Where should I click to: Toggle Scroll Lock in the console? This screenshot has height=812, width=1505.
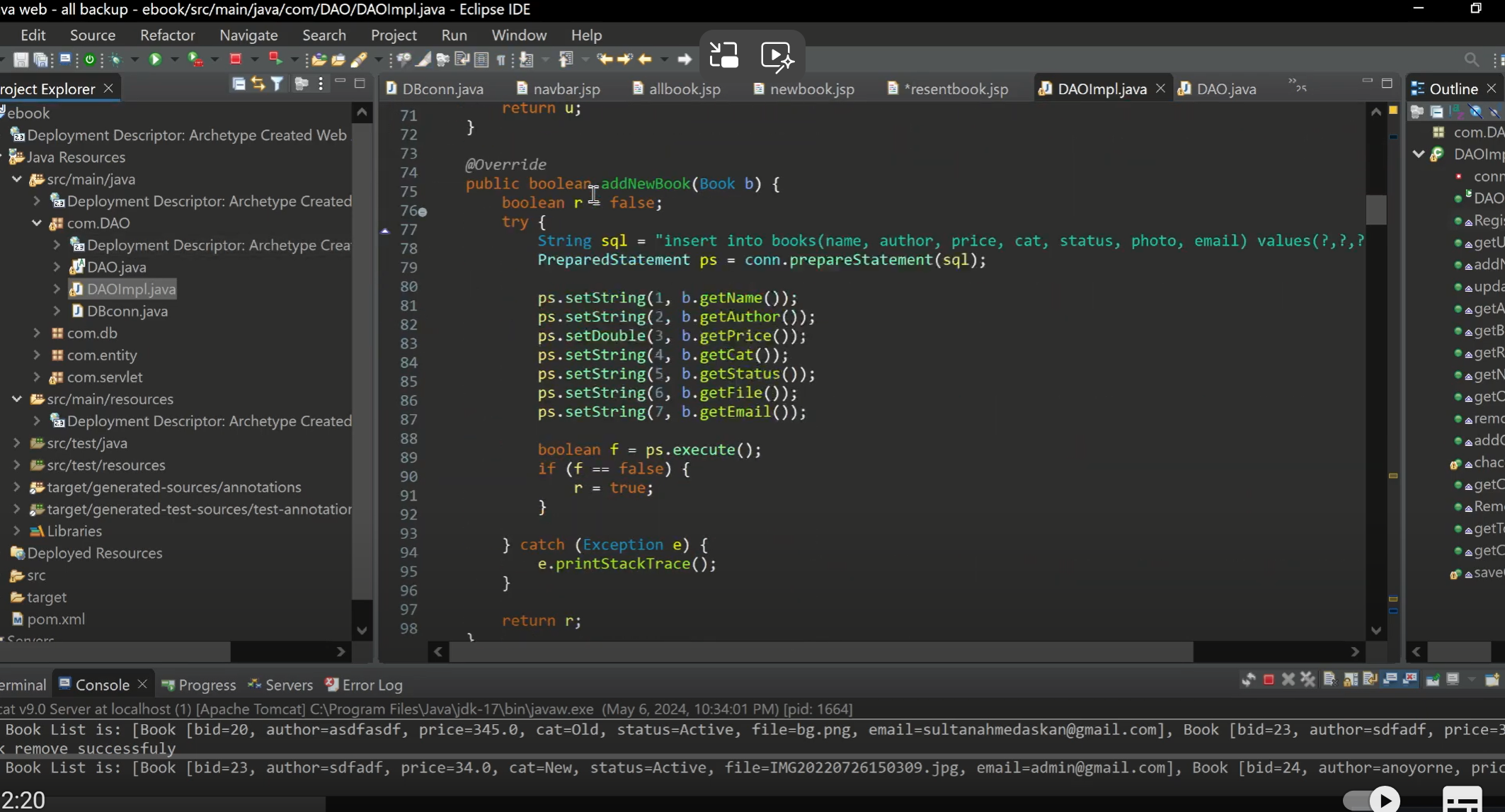pyautogui.click(x=1350, y=680)
